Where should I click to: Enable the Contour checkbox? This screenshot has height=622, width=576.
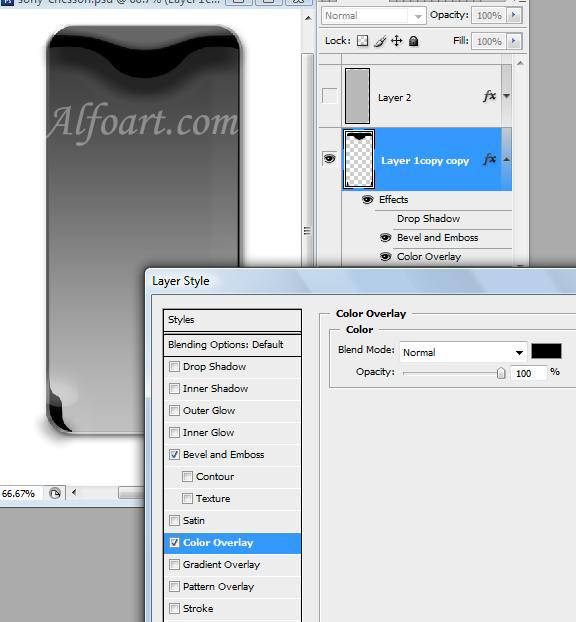point(187,476)
